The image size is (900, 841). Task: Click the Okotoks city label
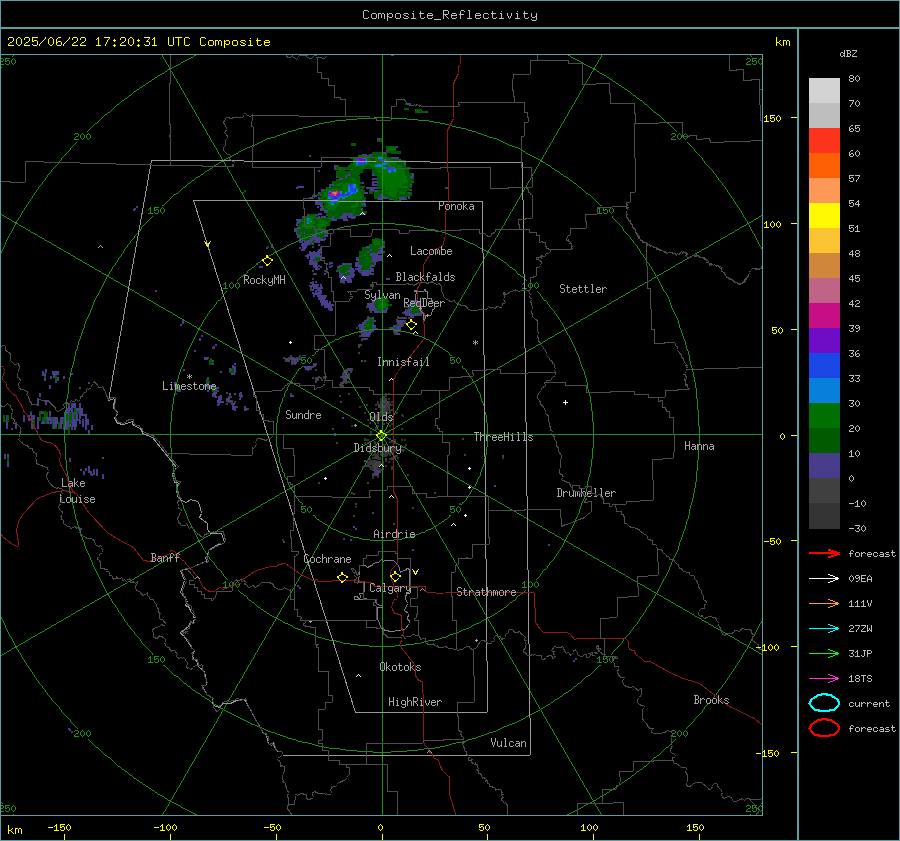pyautogui.click(x=400, y=667)
